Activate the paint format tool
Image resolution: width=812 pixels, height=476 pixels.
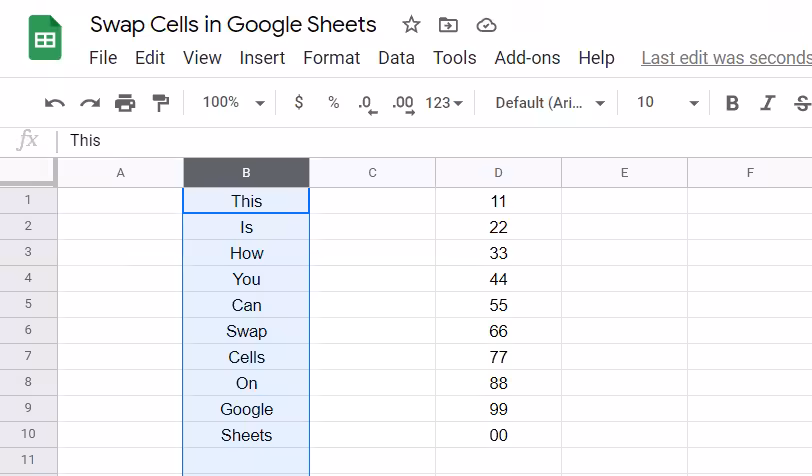tap(160, 103)
